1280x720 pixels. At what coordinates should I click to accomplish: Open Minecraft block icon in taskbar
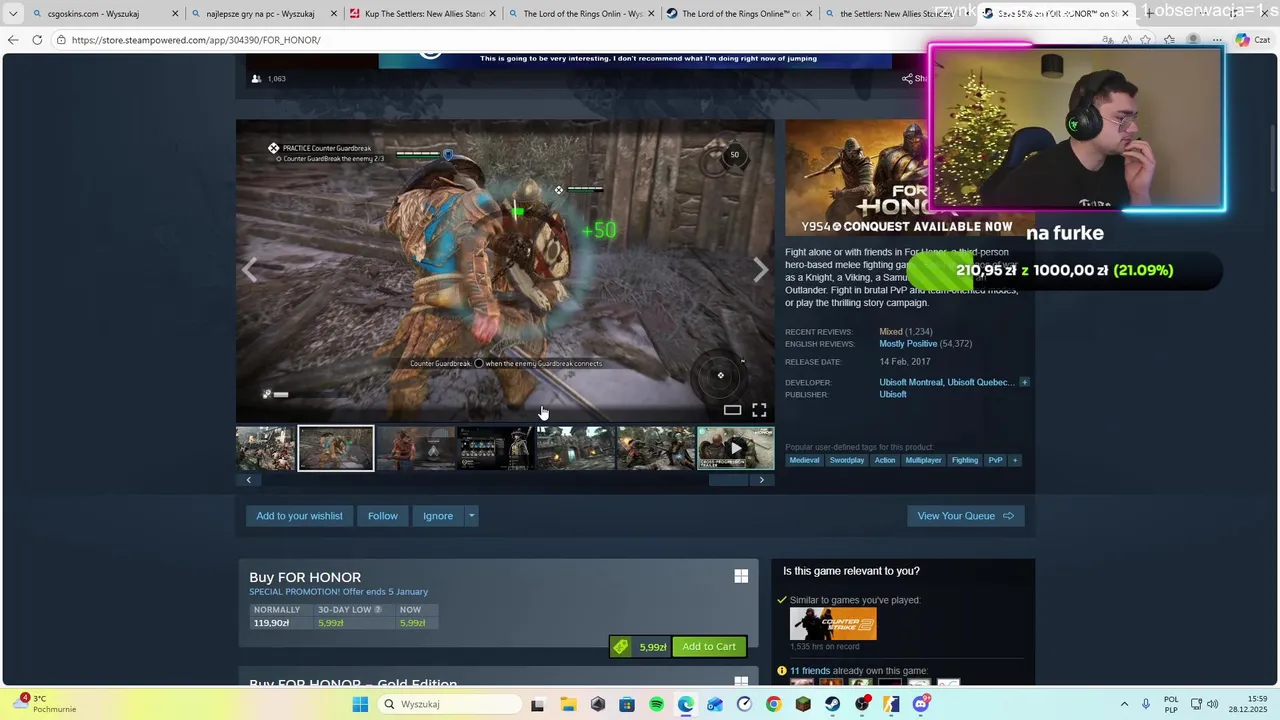pos(803,704)
